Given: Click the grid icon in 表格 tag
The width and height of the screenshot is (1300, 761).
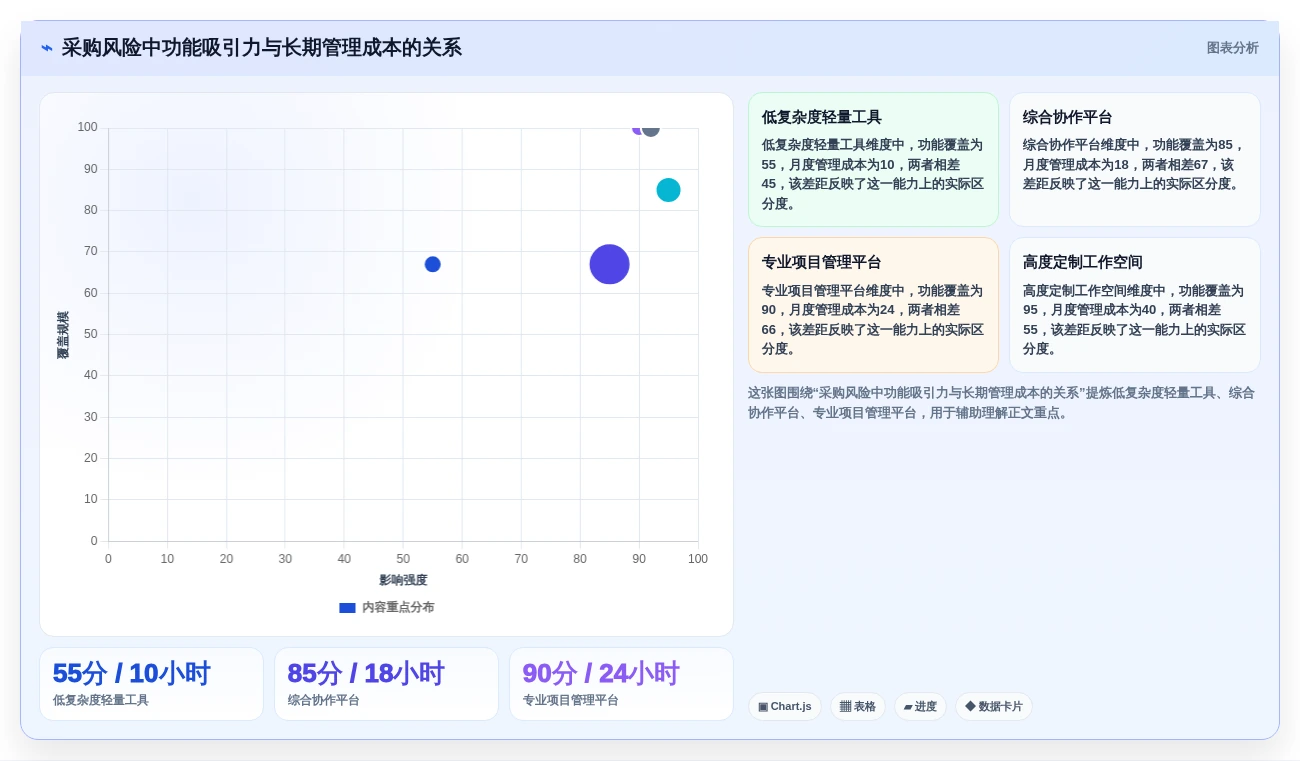Looking at the screenshot, I should (x=845, y=707).
